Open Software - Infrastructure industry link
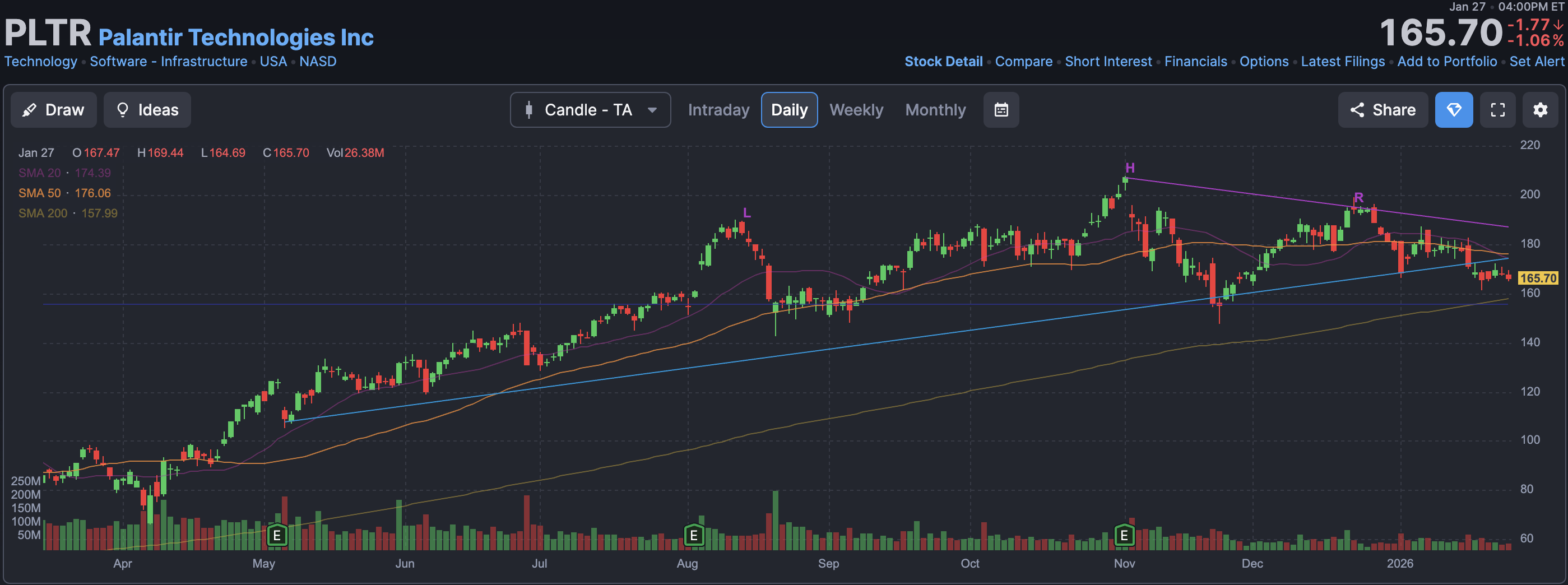Viewport: 1568px width, 585px height. click(x=169, y=62)
